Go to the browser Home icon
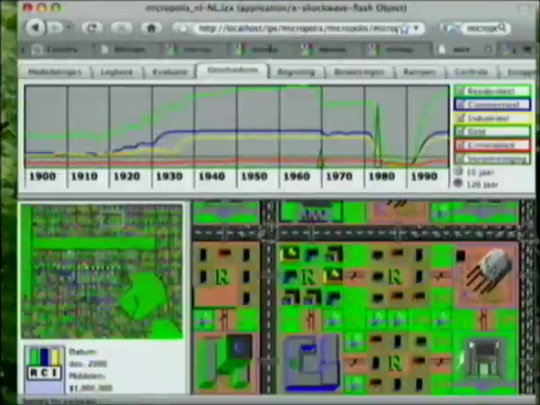Image resolution: width=540 pixels, height=405 pixels. 152,28
